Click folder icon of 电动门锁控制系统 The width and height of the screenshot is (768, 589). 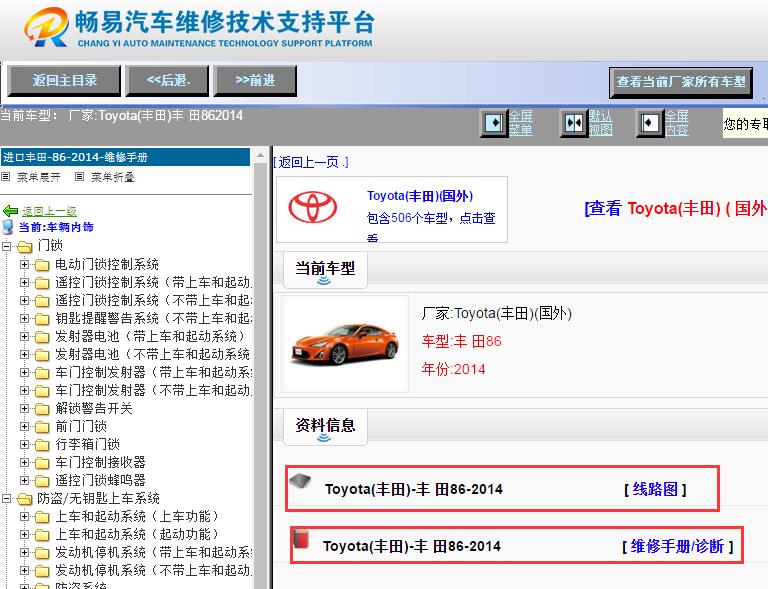42,265
